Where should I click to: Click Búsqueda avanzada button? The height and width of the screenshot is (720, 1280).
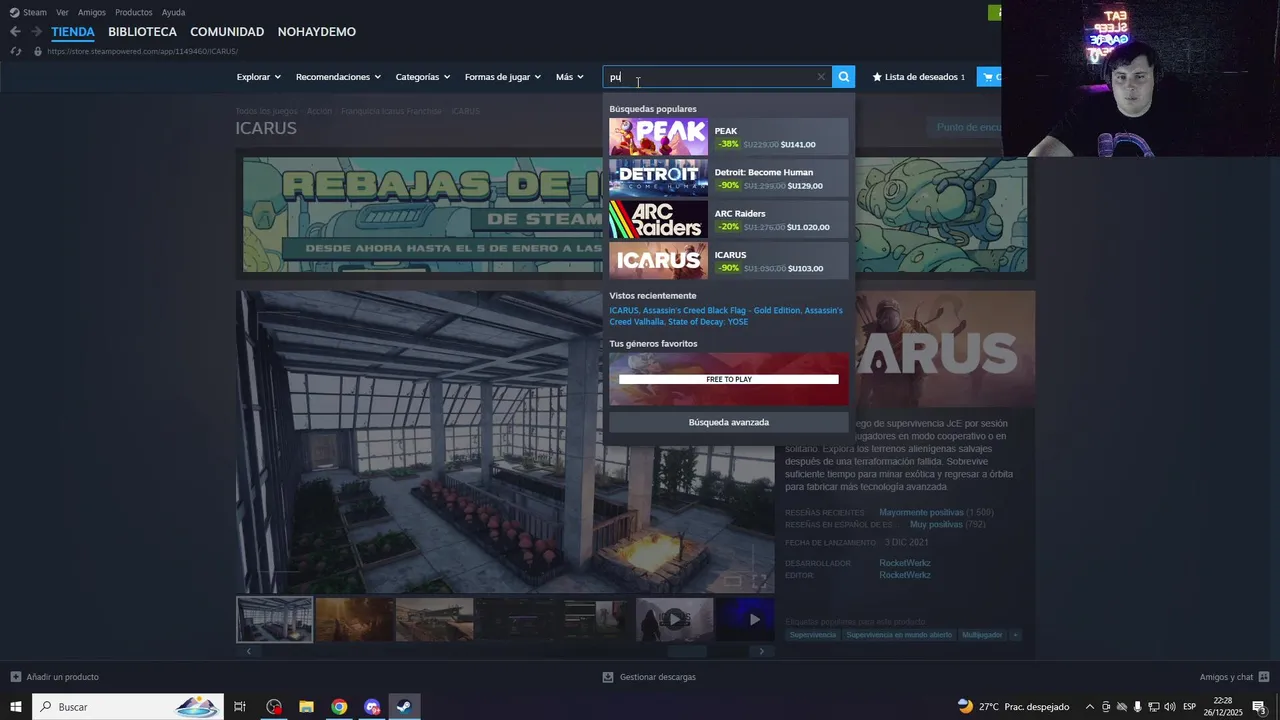pyautogui.click(x=729, y=422)
